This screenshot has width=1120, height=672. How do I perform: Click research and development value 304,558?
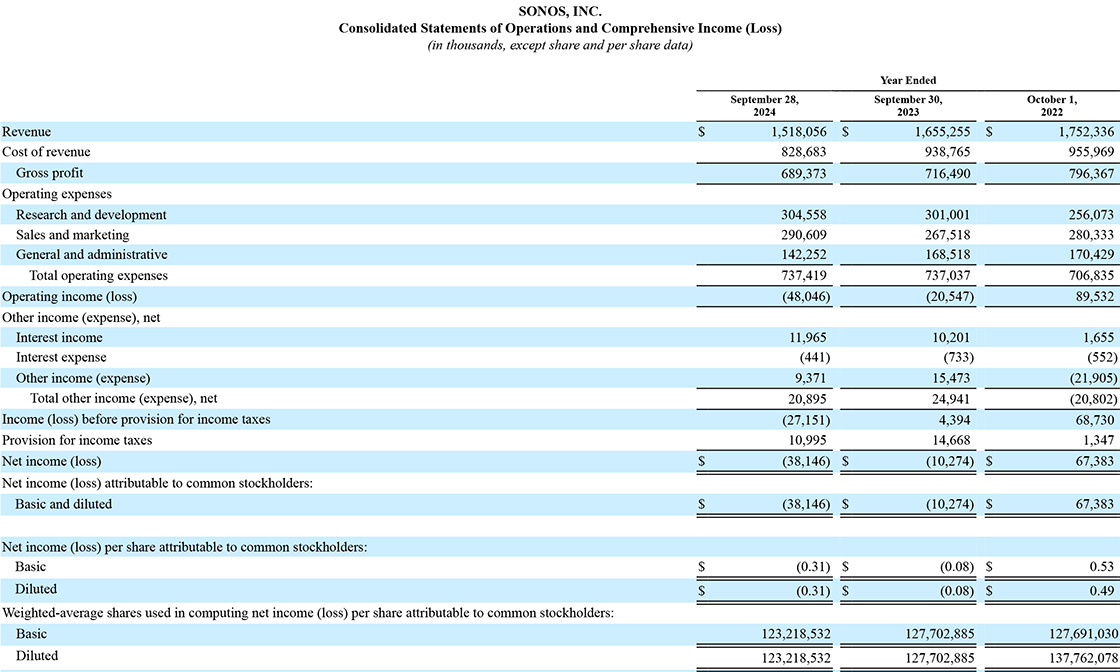point(804,215)
